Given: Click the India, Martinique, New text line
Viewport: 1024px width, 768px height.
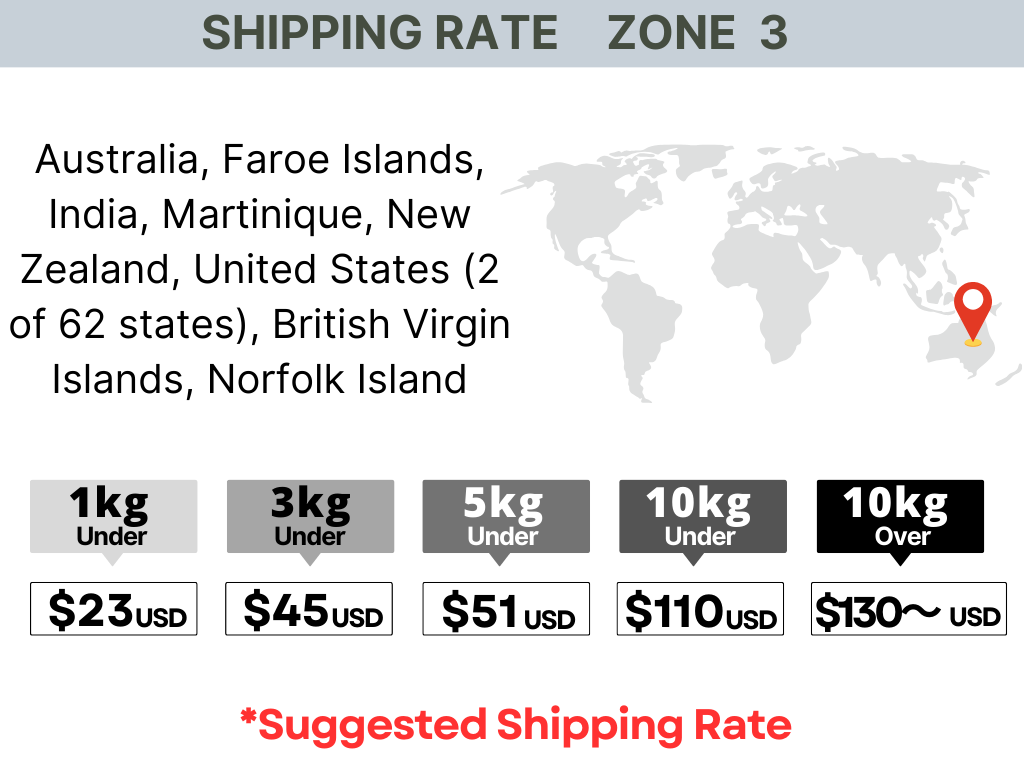Looking at the screenshot, I should pos(260,214).
